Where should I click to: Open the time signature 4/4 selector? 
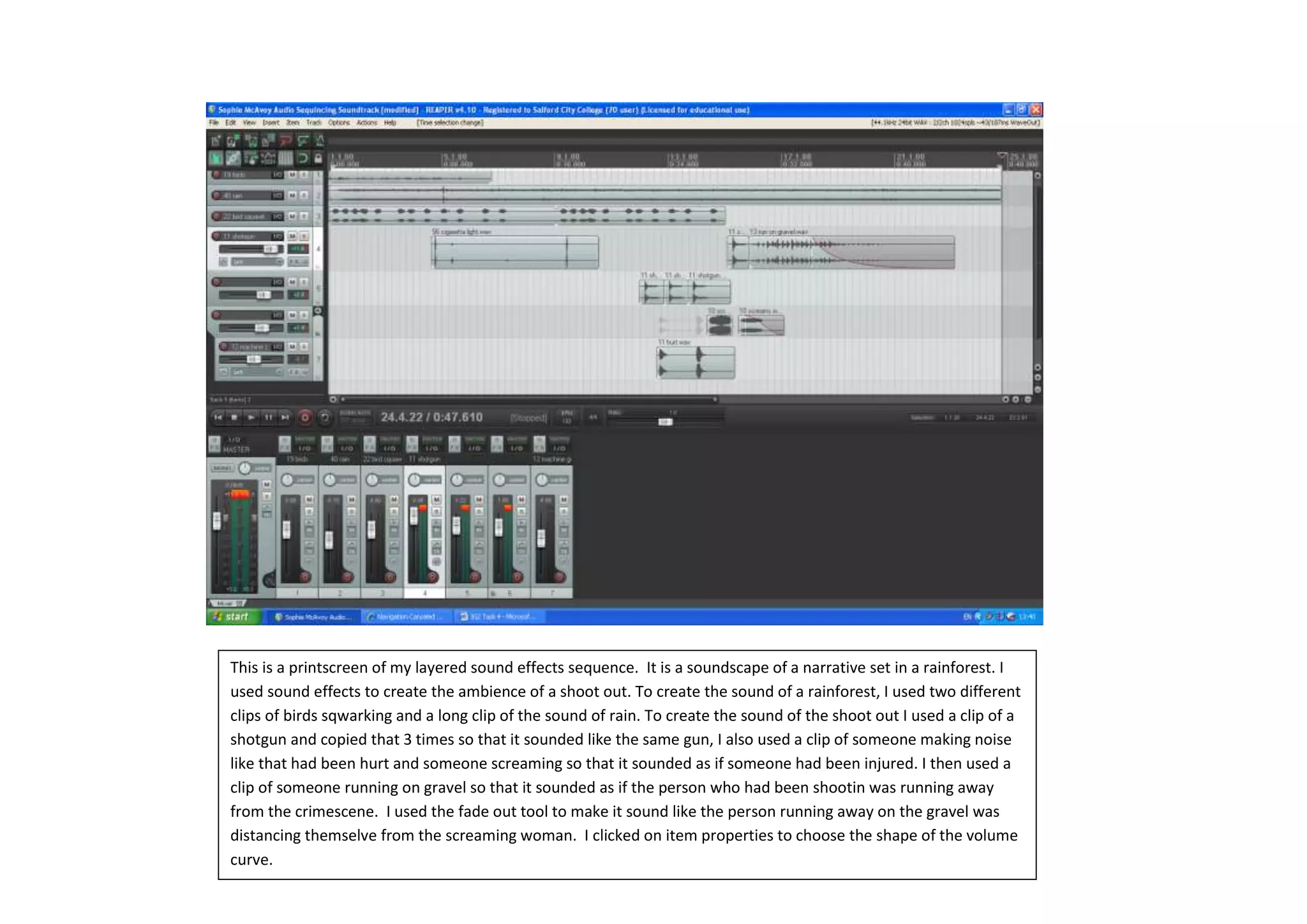click(593, 417)
